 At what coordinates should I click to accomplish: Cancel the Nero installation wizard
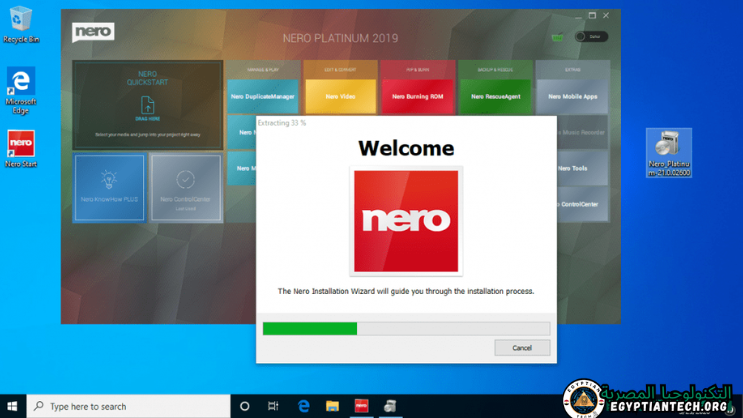[x=522, y=348]
